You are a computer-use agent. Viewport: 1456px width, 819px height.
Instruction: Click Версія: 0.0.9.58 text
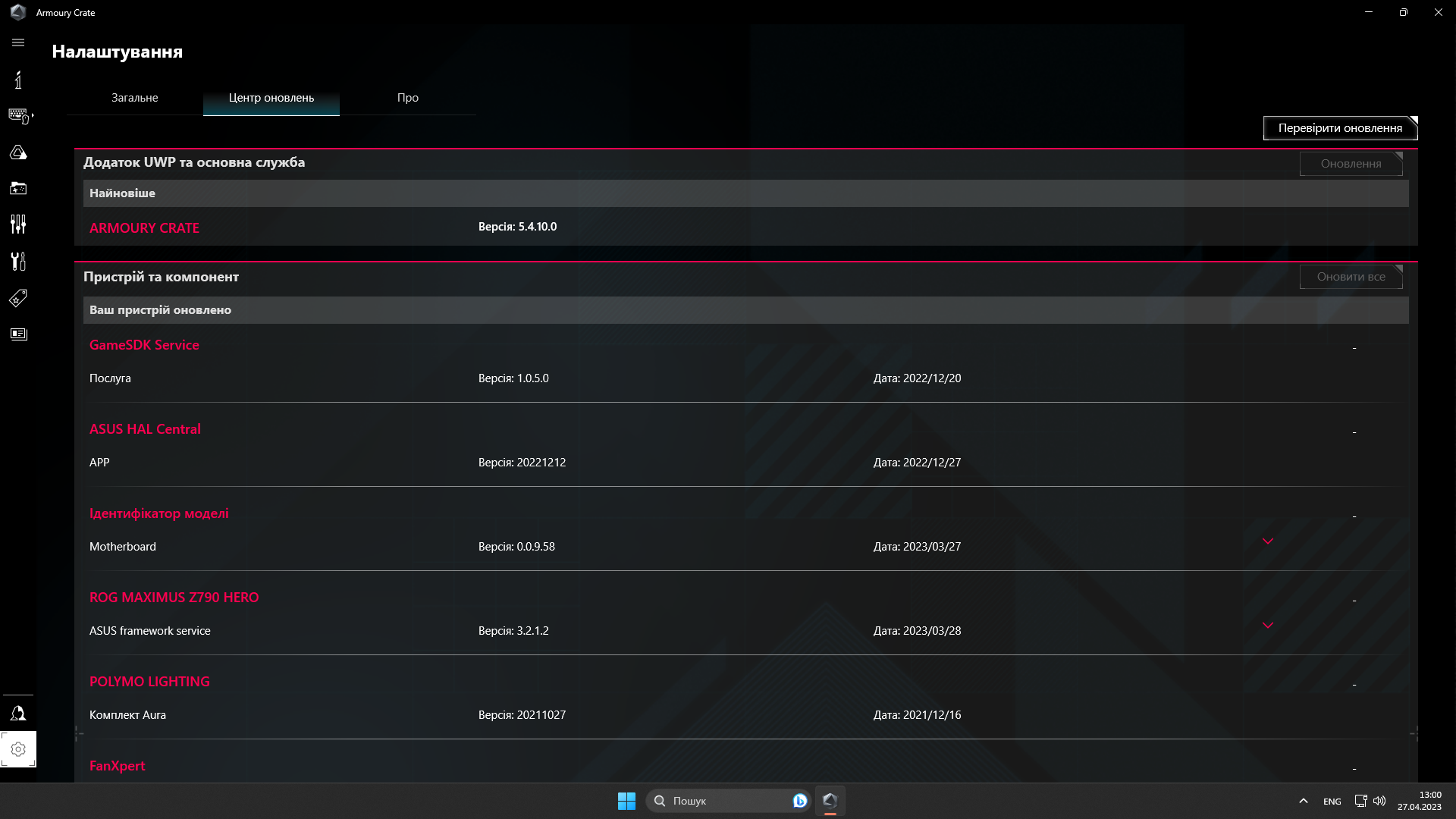(516, 547)
